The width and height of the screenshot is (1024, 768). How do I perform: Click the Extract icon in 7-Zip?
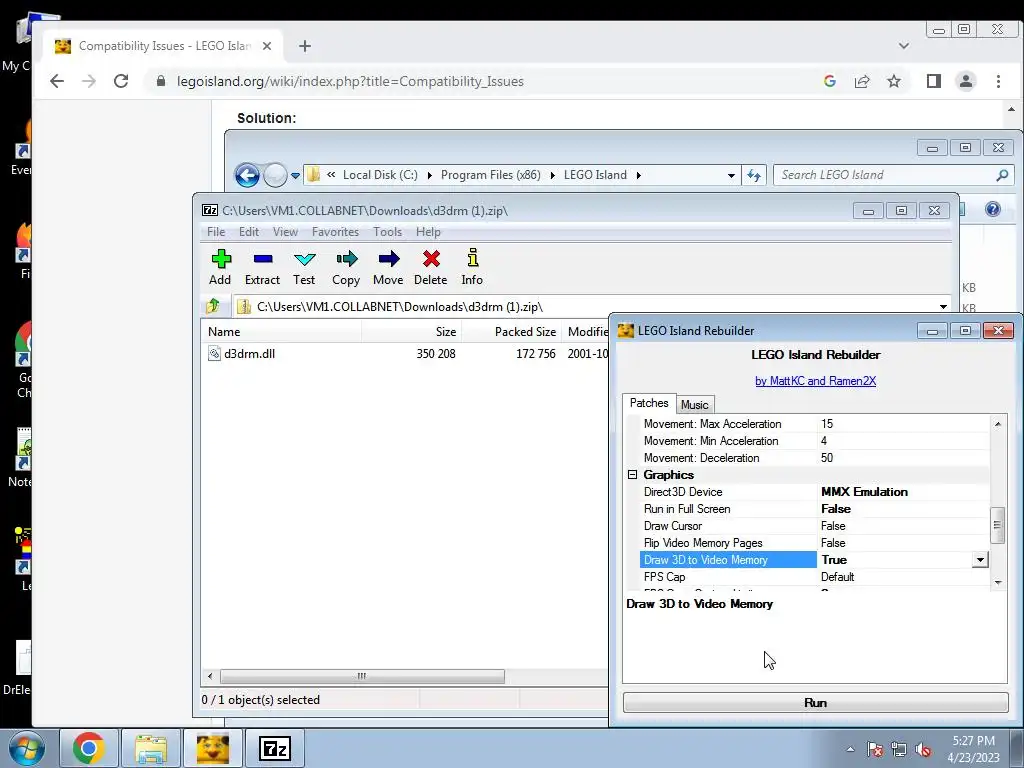click(263, 259)
